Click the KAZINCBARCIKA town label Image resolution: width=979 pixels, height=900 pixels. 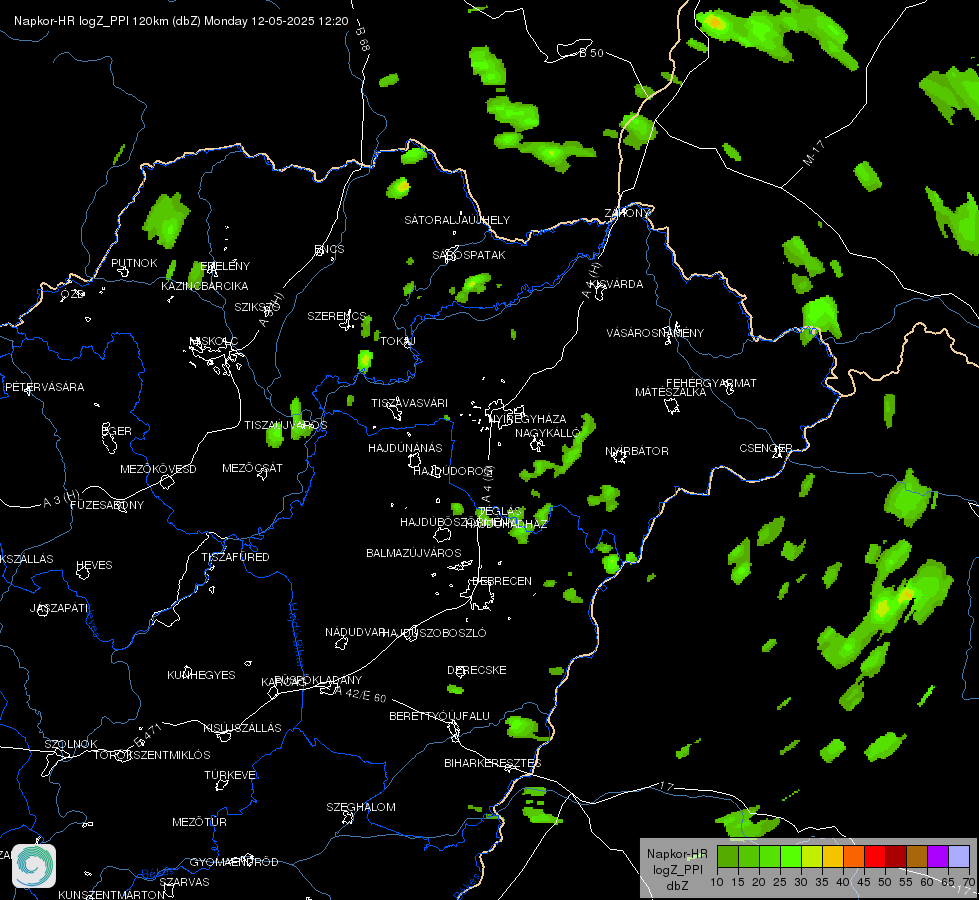click(x=205, y=286)
